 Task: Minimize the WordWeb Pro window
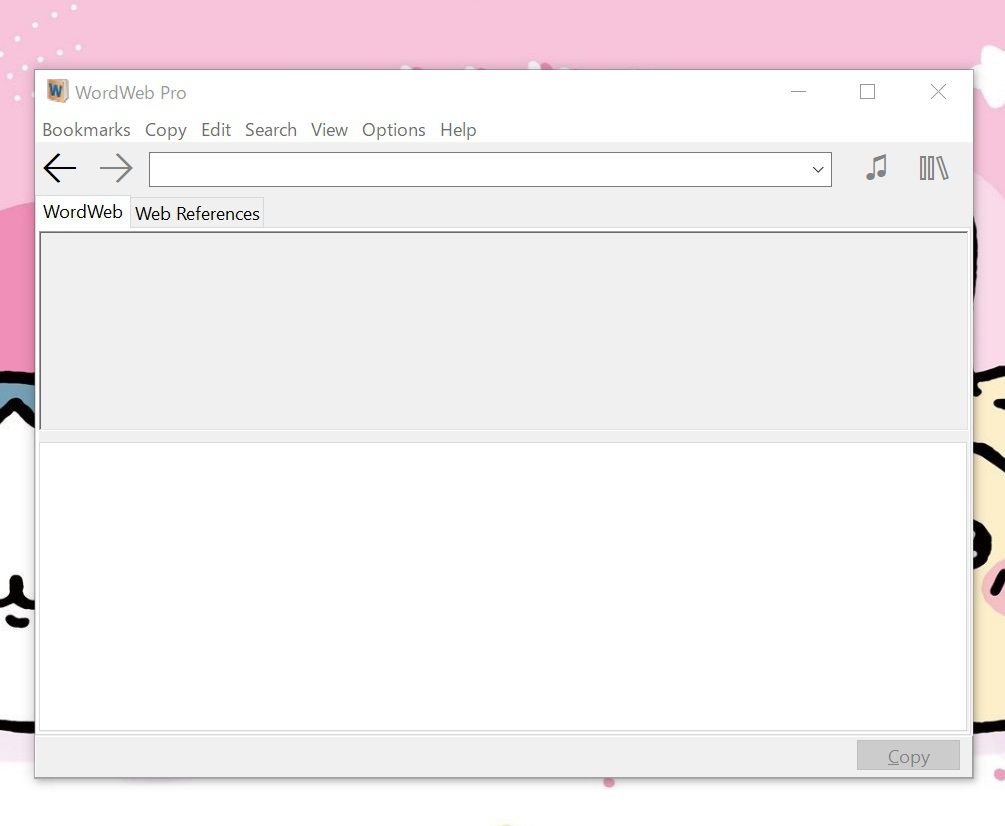pyautogui.click(x=799, y=92)
